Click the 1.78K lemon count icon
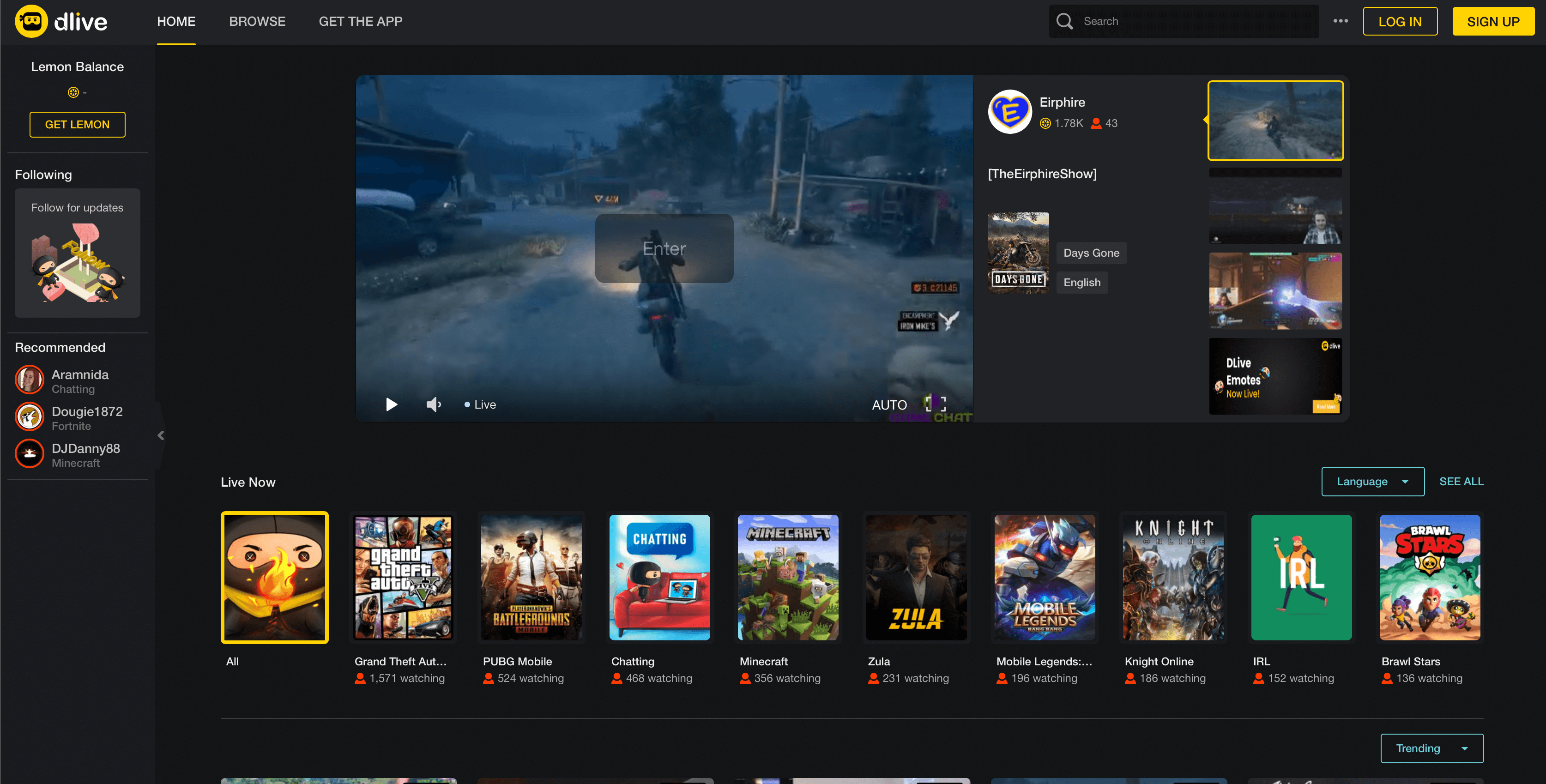 click(x=1045, y=123)
